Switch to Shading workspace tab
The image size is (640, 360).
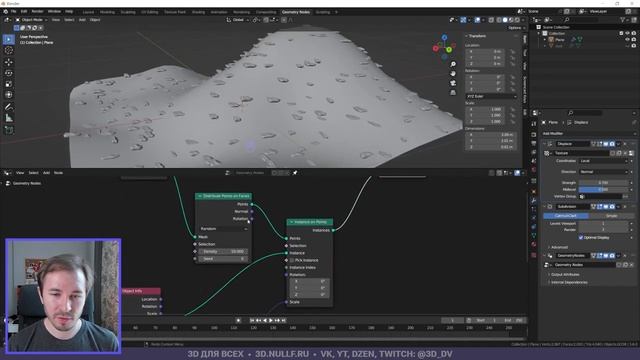[x=198, y=12]
